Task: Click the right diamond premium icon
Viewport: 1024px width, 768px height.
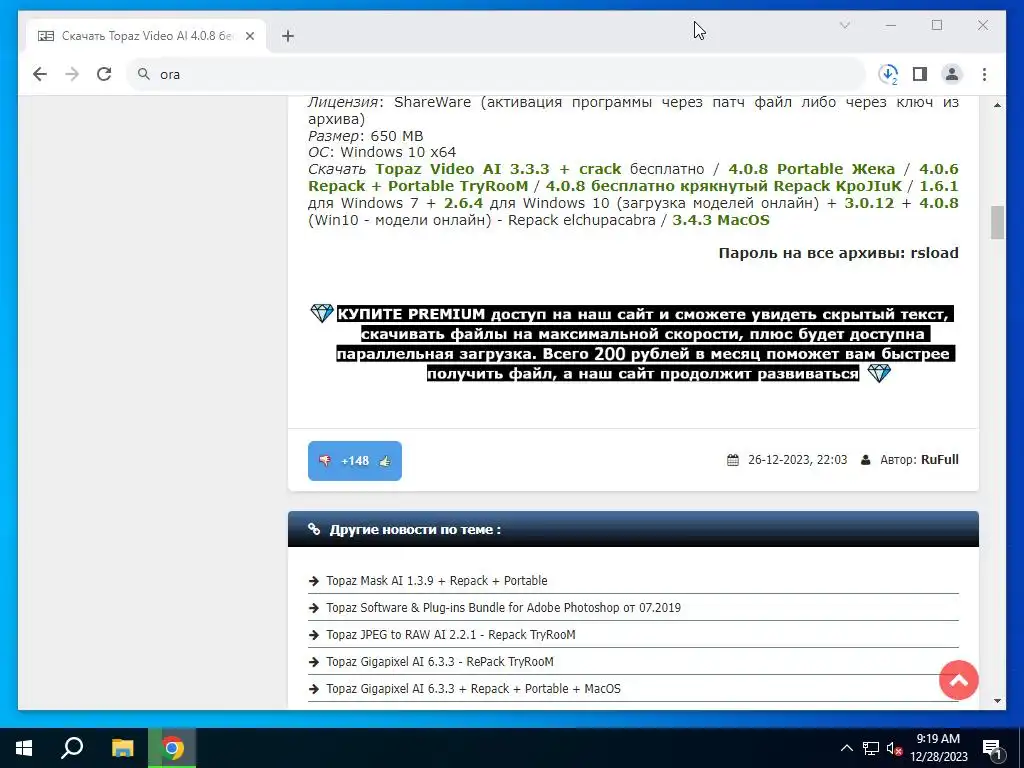Action: click(x=878, y=373)
